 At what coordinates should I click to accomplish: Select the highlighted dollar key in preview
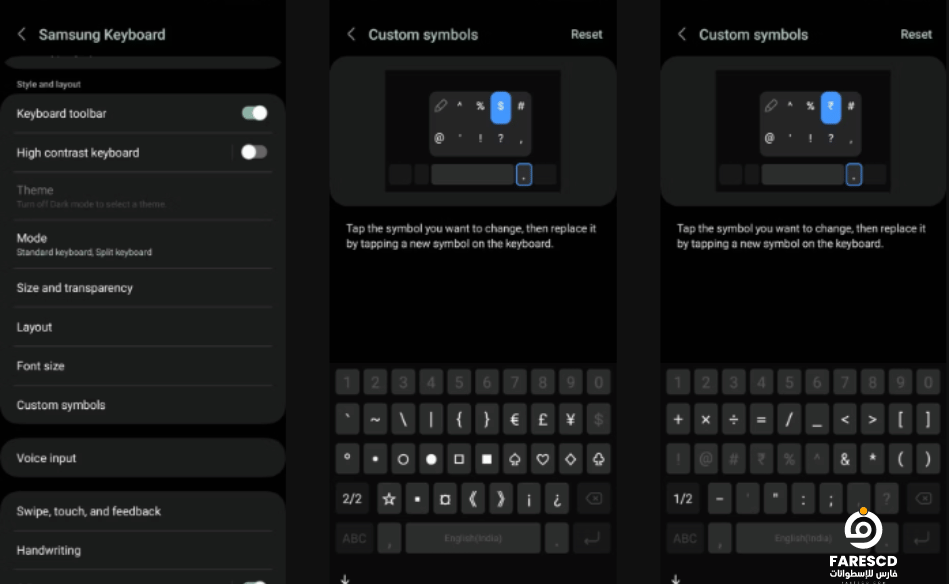501,107
